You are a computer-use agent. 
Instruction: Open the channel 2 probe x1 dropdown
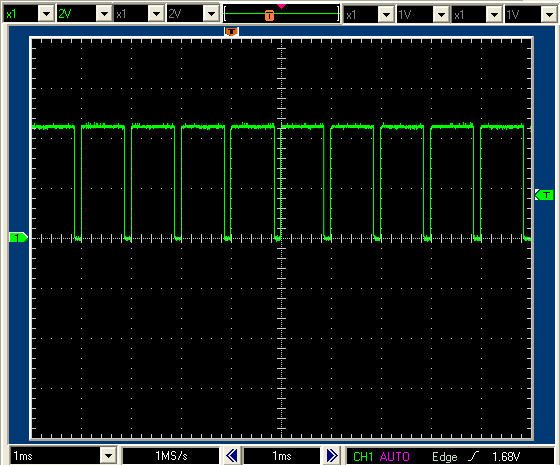tap(156, 14)
